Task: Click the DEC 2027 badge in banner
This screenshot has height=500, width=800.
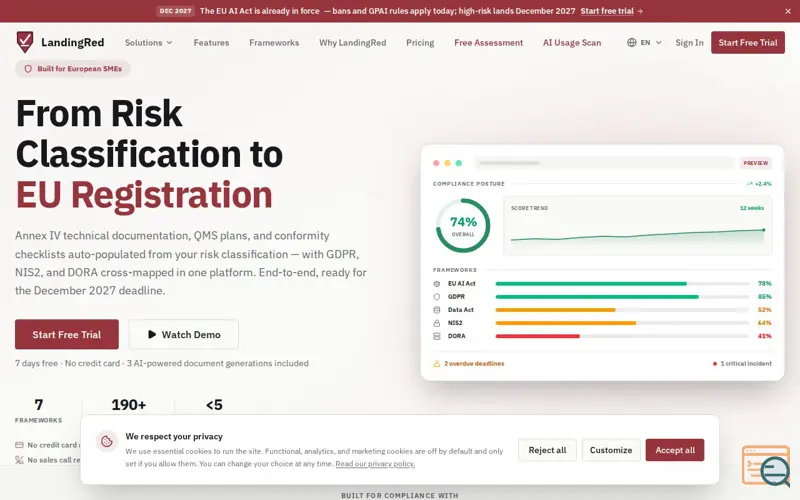Action: point(175,11)
